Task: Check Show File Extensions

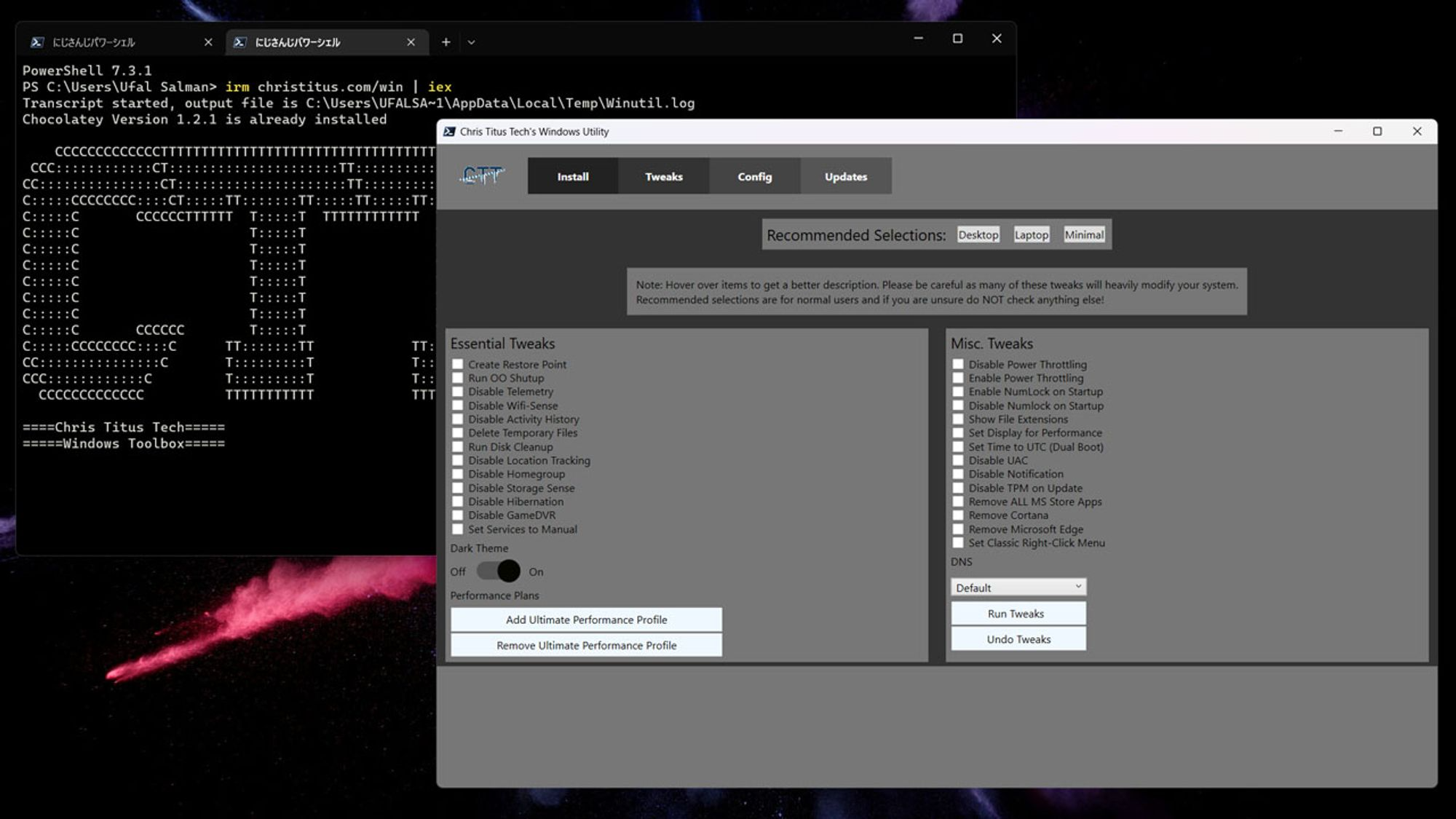Action: pyautogui.click(x=957, y=419)
